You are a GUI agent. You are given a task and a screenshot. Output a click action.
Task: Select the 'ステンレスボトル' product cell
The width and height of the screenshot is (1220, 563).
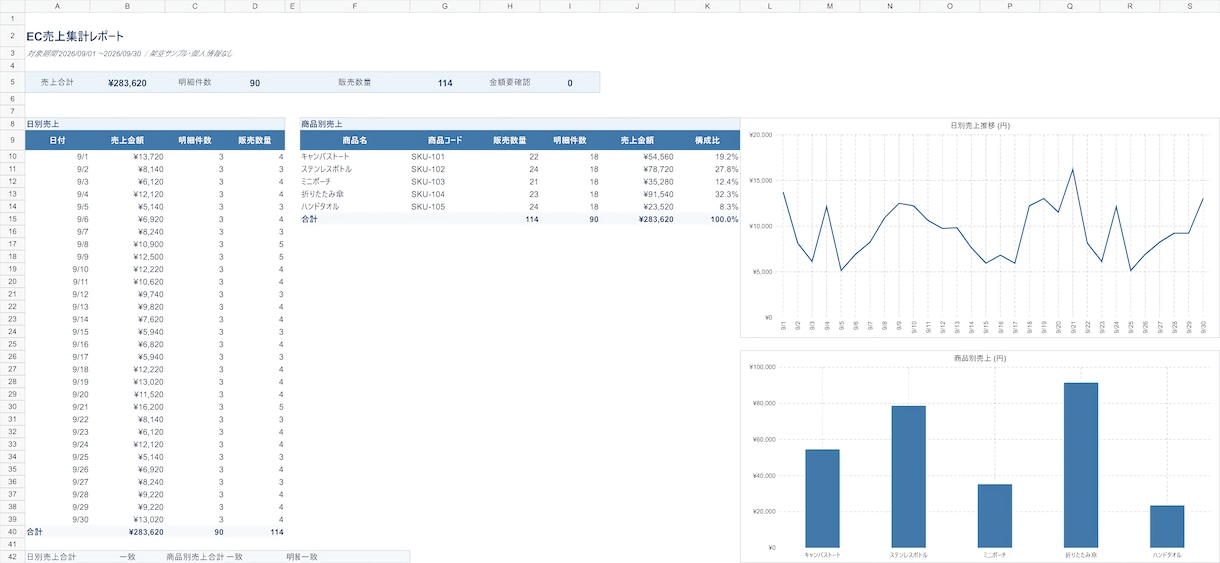pyautogui.click(x=355, y=169)
